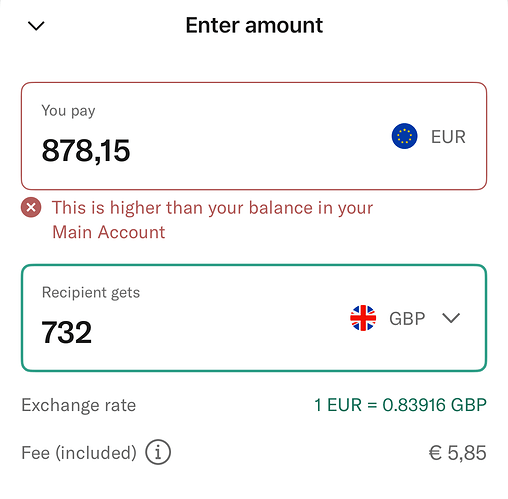Tap the higher than balance error message

click(212, 220)
